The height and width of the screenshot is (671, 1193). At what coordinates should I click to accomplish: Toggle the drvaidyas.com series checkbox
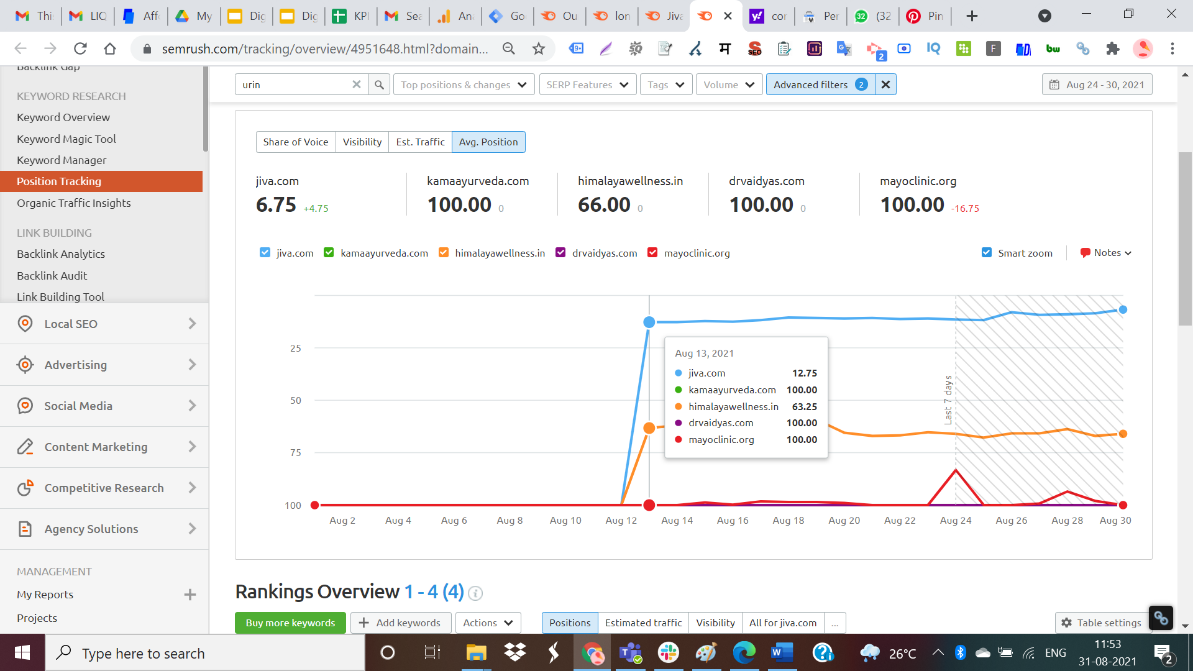click(x=561, y=253)
